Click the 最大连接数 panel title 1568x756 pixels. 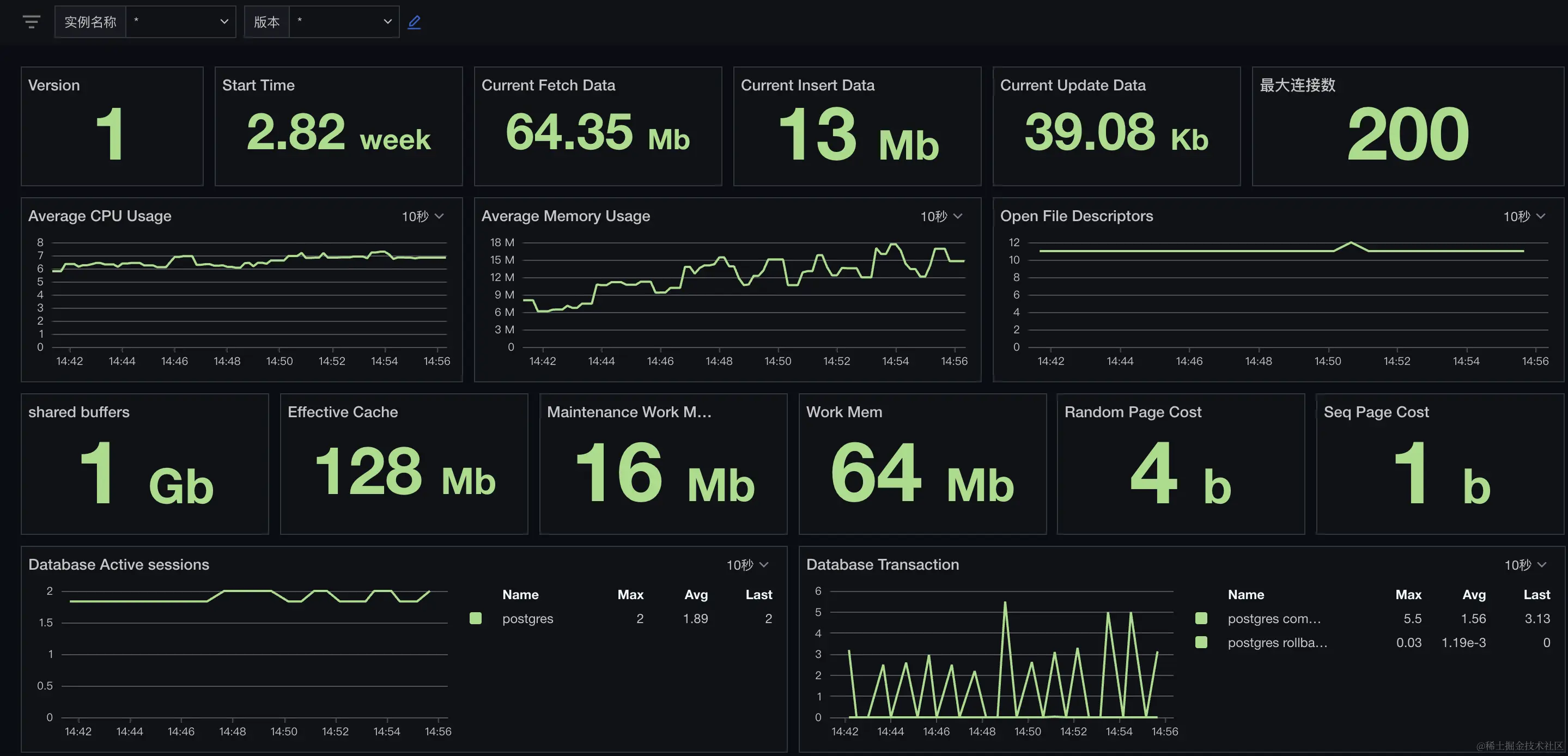tap(1297, 85)
